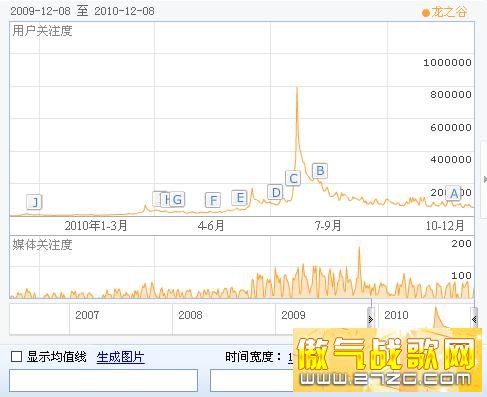Image resolution: width=487 pixels, height=397 pixels.
Task: Click the 800000 axis value
Action: (451, 94)
